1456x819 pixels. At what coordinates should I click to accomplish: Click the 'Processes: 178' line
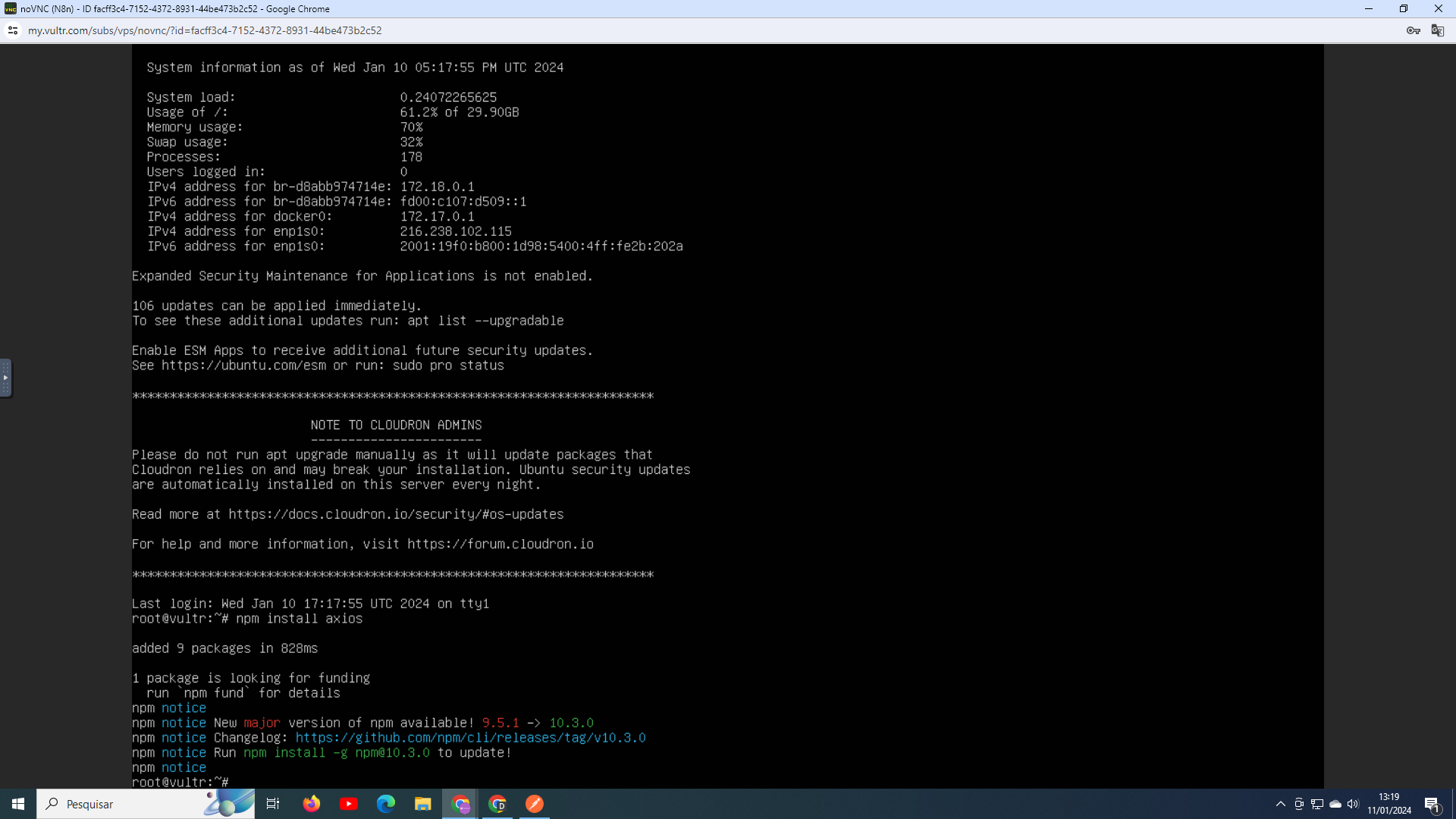(284, 157)
